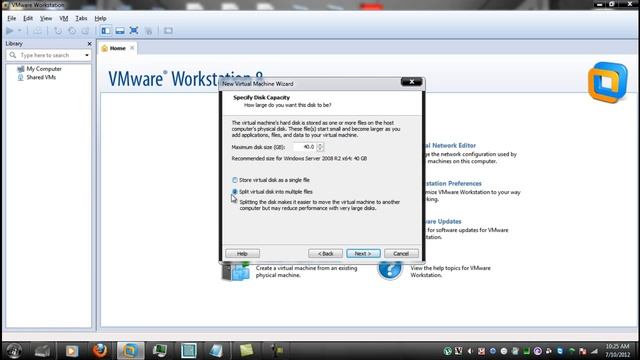Close the Library panel
Viewport: 640px width, 360px height.
(x=89, y=44)
